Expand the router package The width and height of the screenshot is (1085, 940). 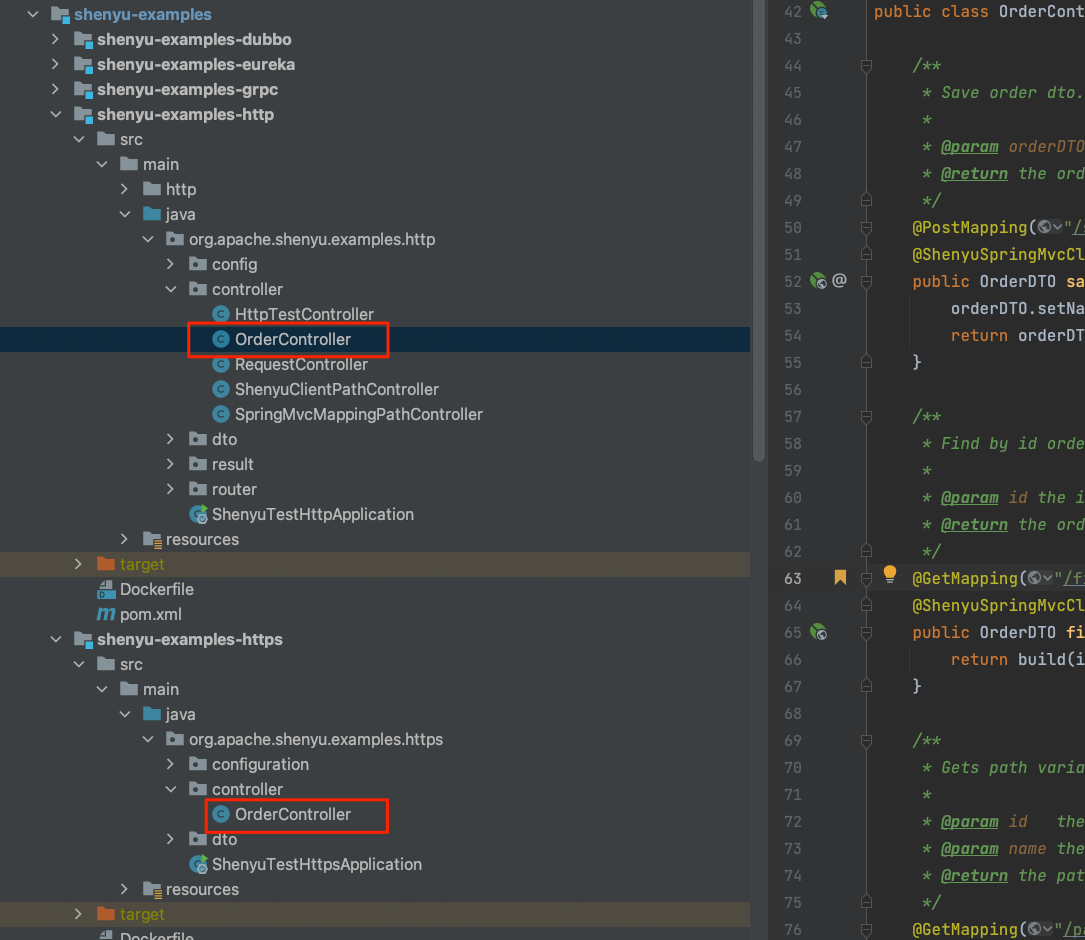click(x=170, y=489)
